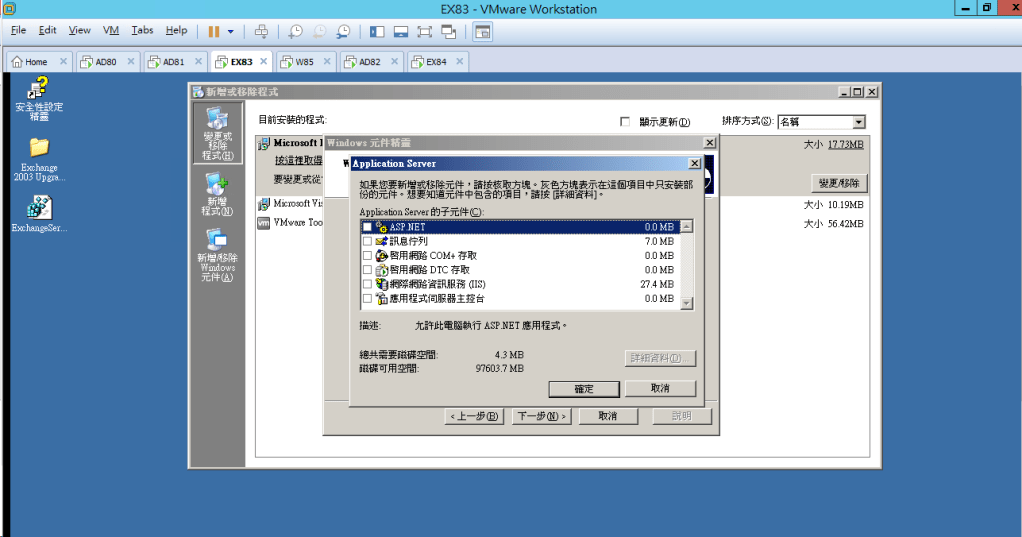
Task: Open the VM menu
Action: coord(111,31)
